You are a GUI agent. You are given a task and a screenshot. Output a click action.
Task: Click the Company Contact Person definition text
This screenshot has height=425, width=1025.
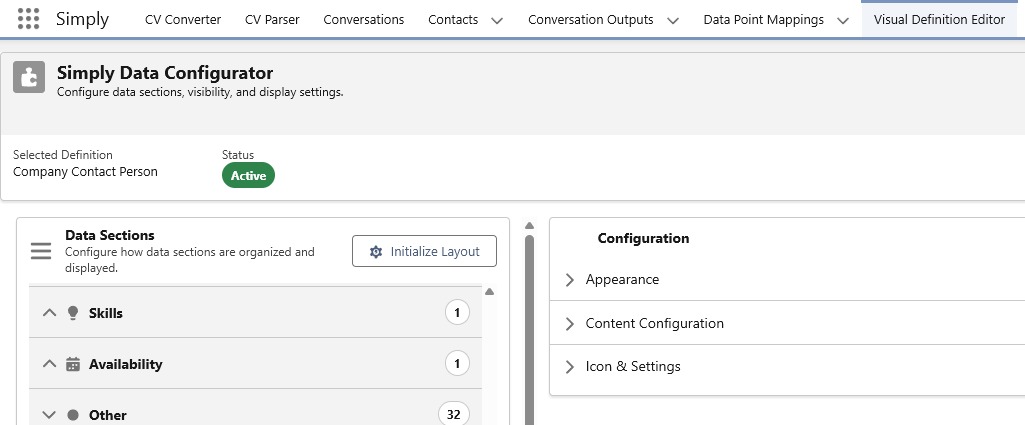click(86, 172)
